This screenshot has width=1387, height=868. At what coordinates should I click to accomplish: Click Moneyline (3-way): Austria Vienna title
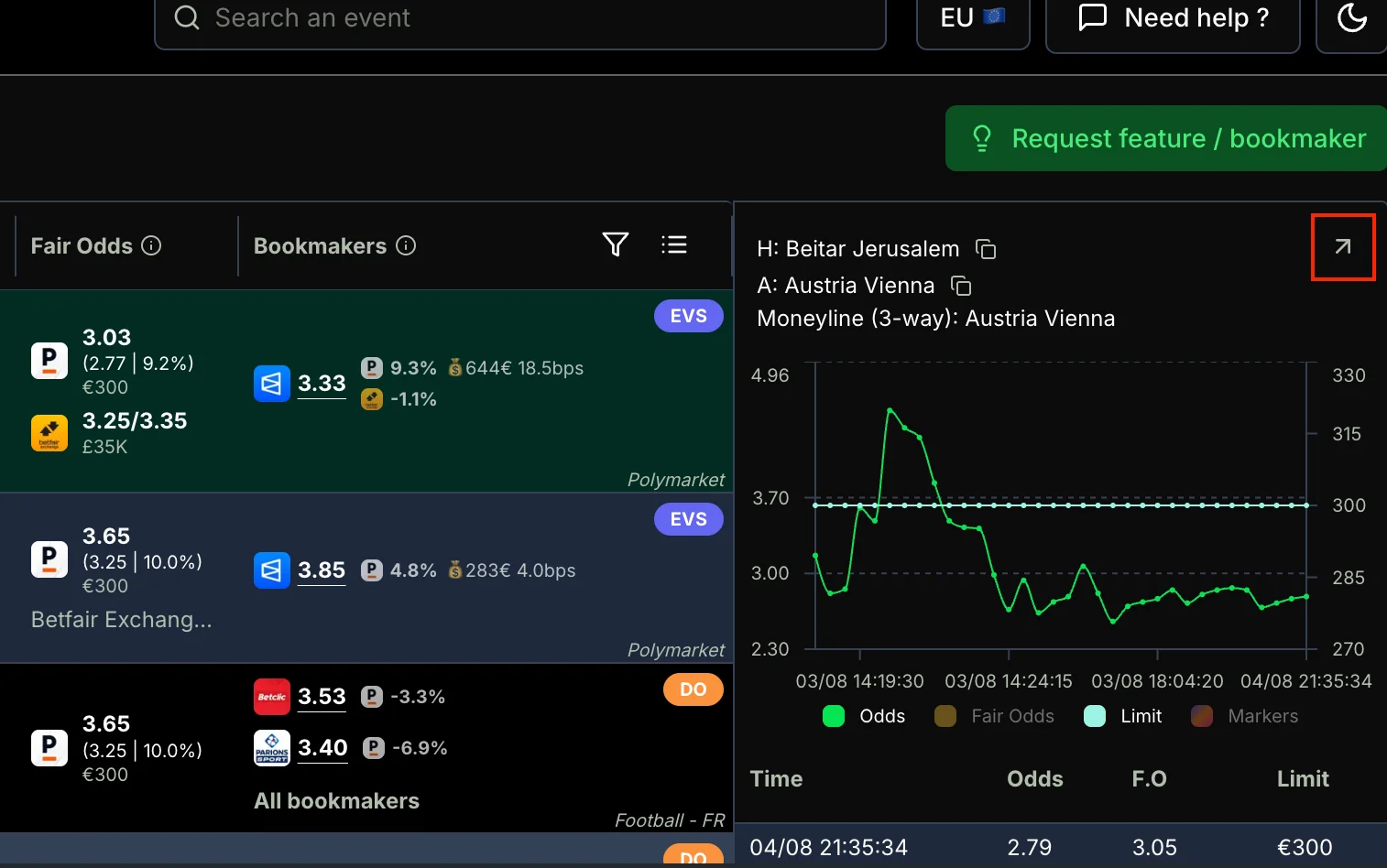pos(936,319)
